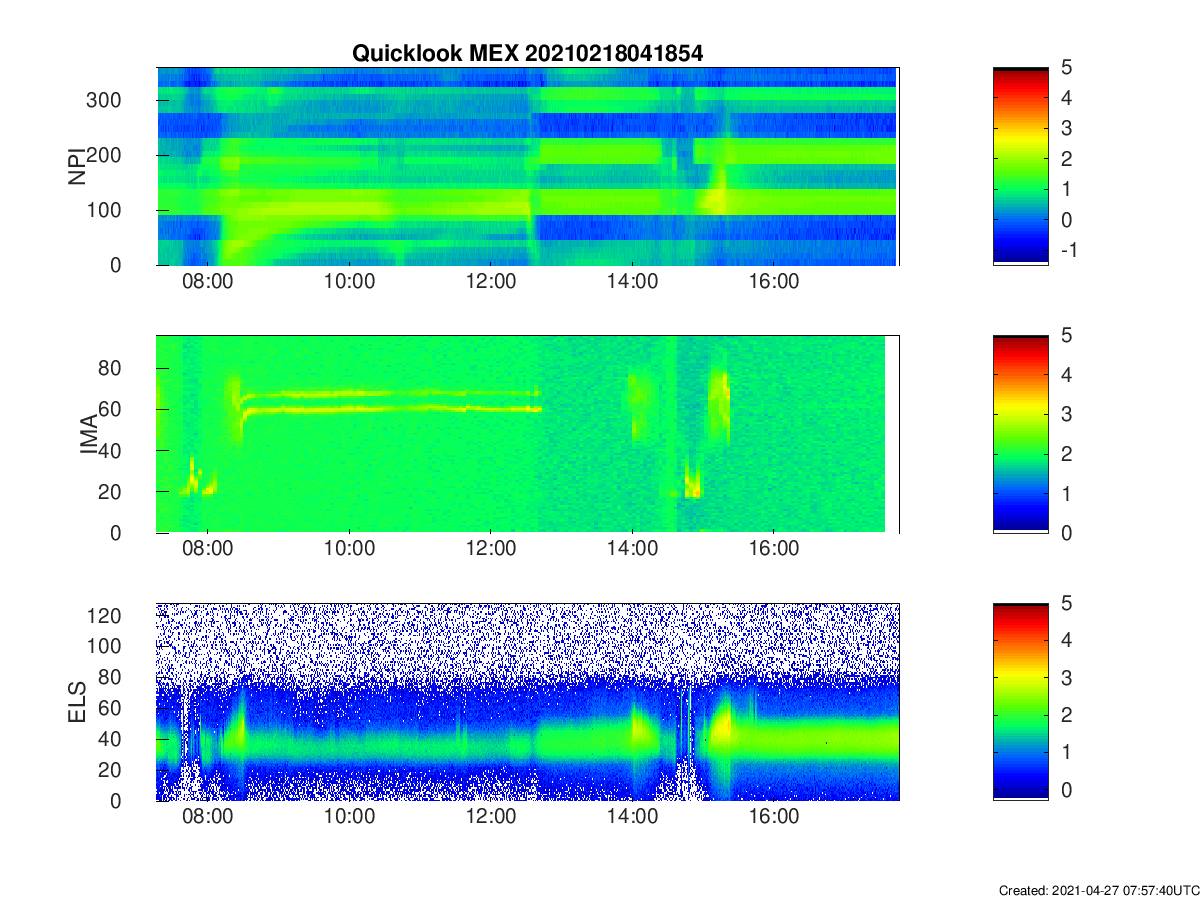Click the 16:00 label below ELS plot
The image size is (1200, 900).
coord(774,817)
